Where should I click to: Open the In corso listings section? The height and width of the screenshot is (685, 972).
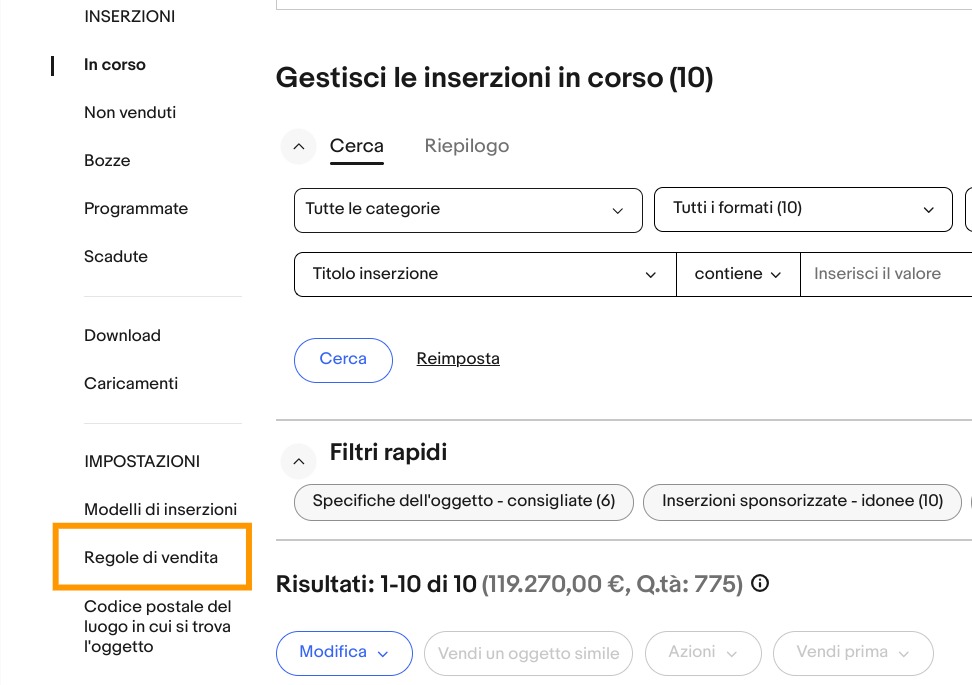[115, 64]
